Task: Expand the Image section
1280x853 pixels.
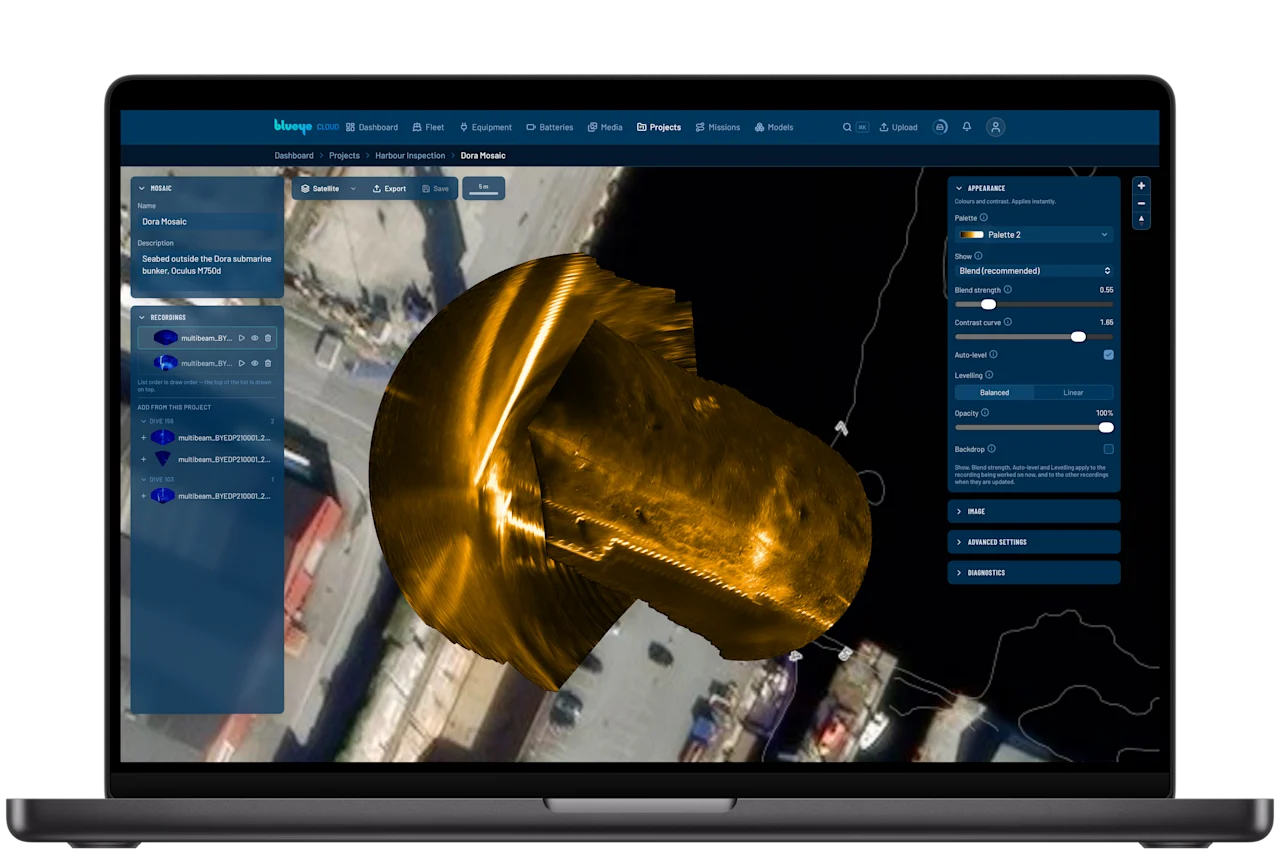Action: click(1034, 511)
